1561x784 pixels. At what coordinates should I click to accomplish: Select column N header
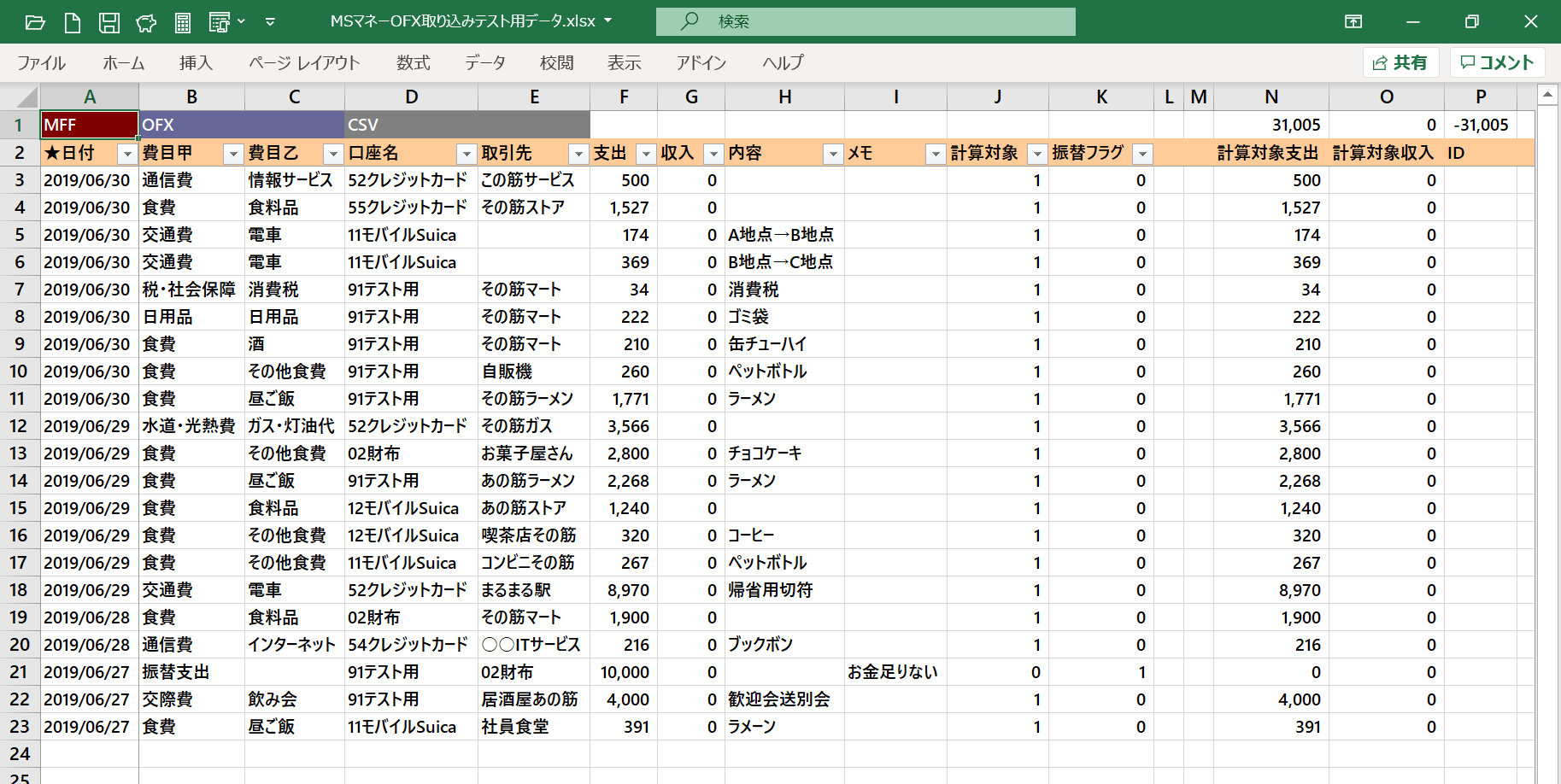pyautogui.click(x=1271, y=97)
